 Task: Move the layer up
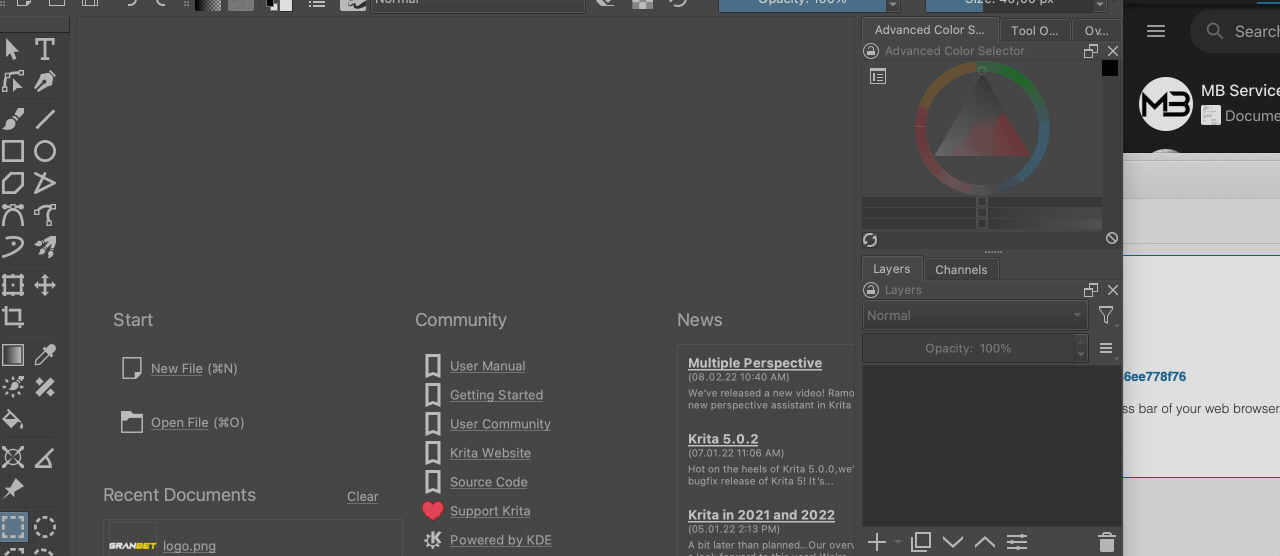click(985, 542)
